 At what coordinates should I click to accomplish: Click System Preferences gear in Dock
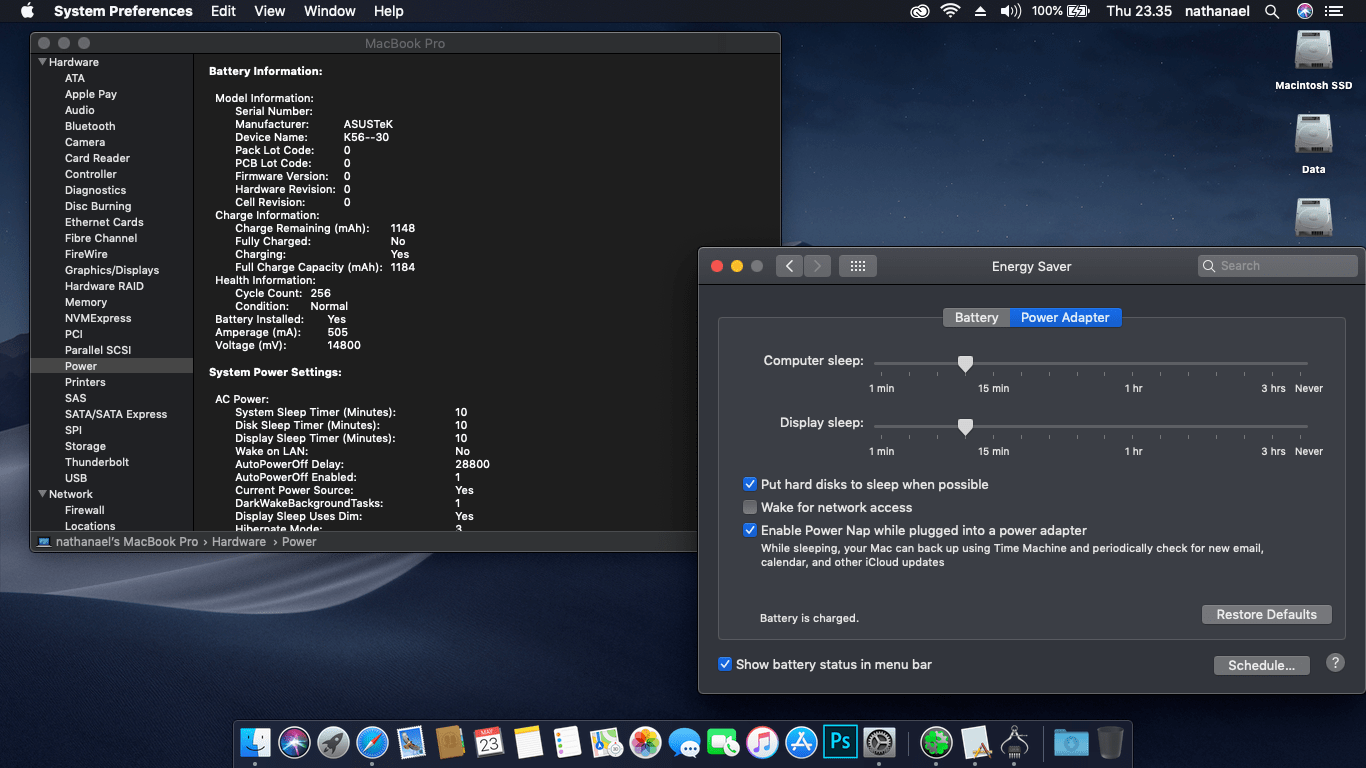(x=879, y=742)
